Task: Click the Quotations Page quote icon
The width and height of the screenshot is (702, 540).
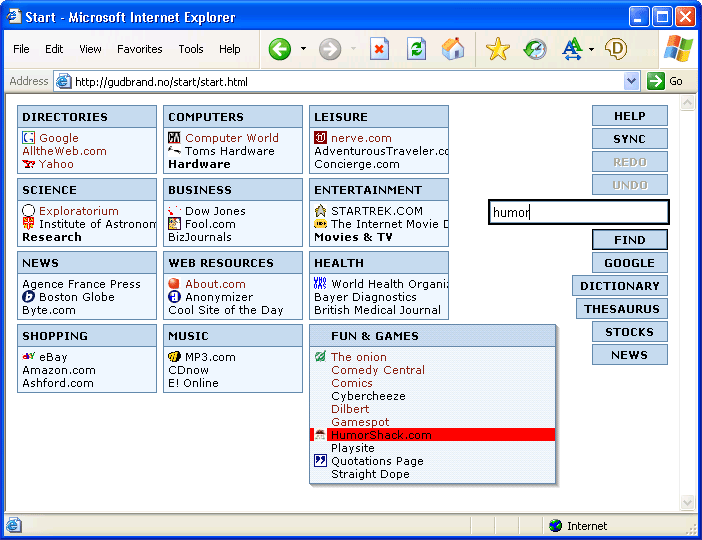Action: (x=320, y=460)
